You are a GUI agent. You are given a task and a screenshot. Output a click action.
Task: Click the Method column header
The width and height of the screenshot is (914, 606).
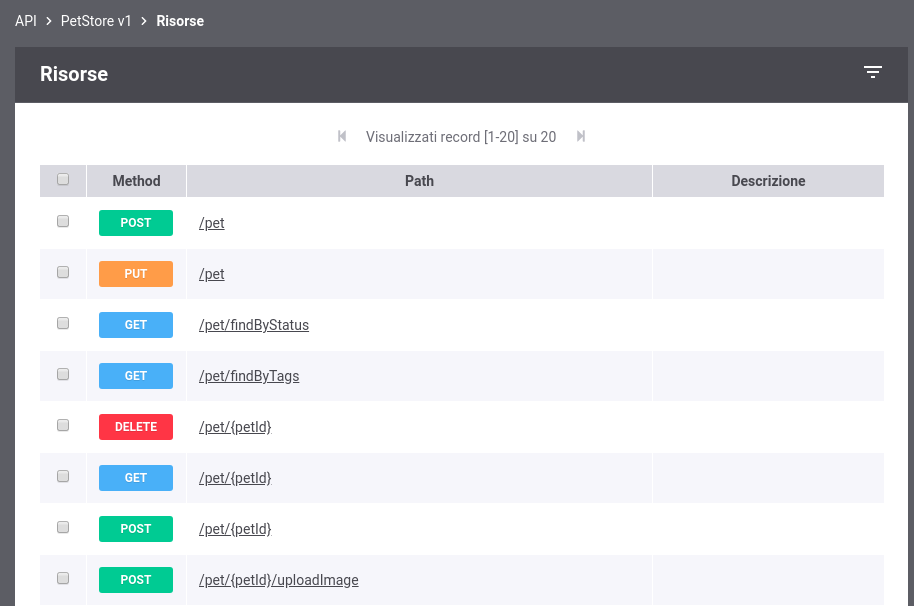(x=136, y=181)
